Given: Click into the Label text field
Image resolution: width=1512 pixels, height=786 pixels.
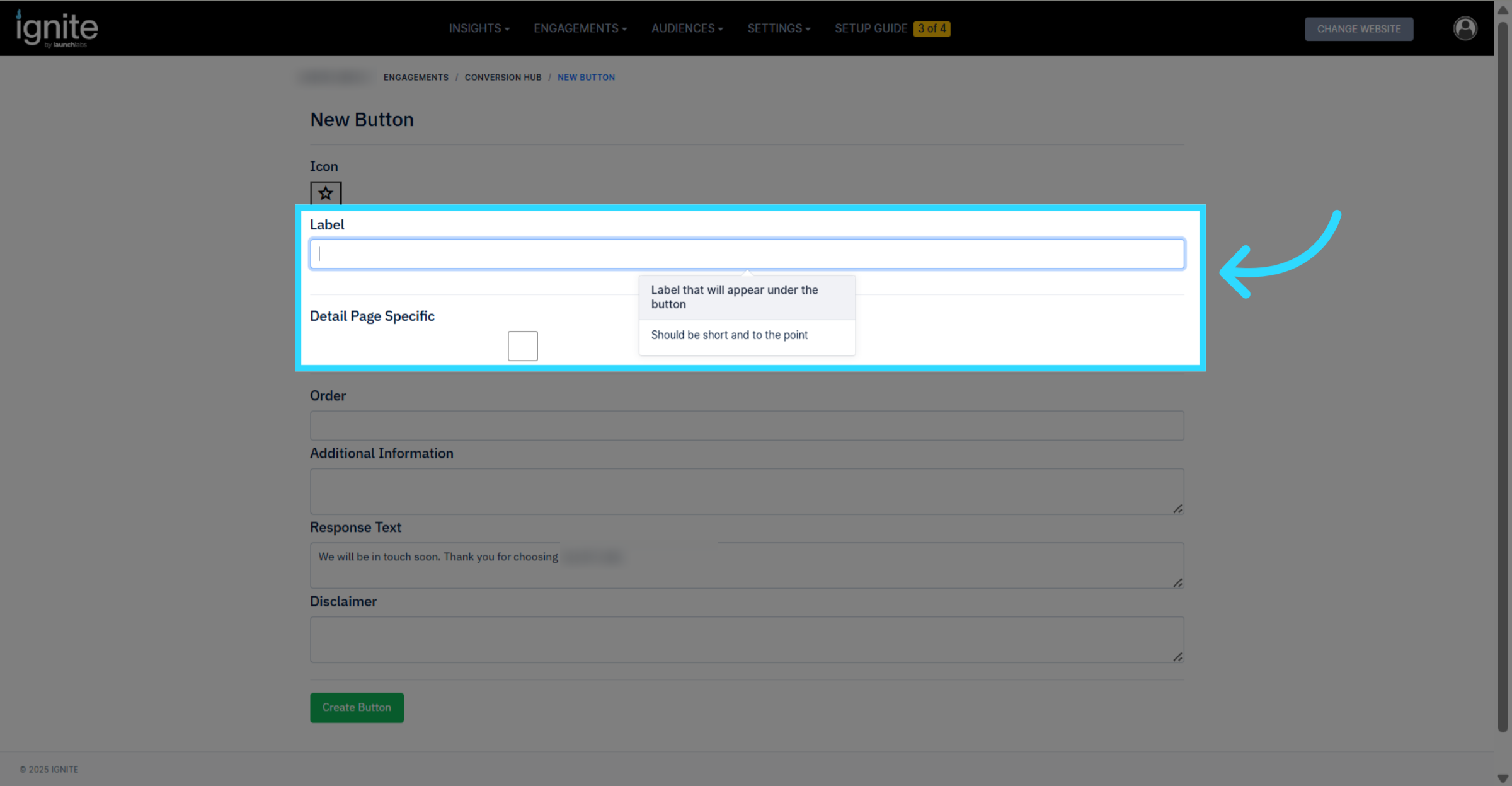Looking at the screenshot, I should click(x=747, y=254).
